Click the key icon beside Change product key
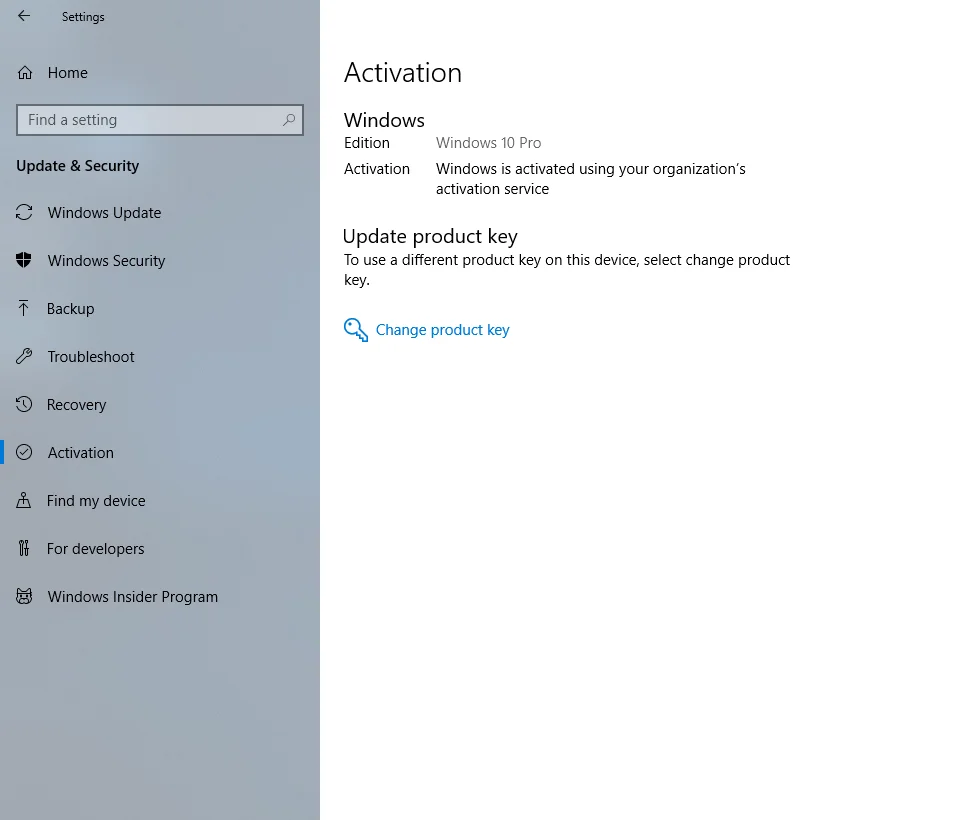Screen dimensions: 977x820 [x=356, y=330]
